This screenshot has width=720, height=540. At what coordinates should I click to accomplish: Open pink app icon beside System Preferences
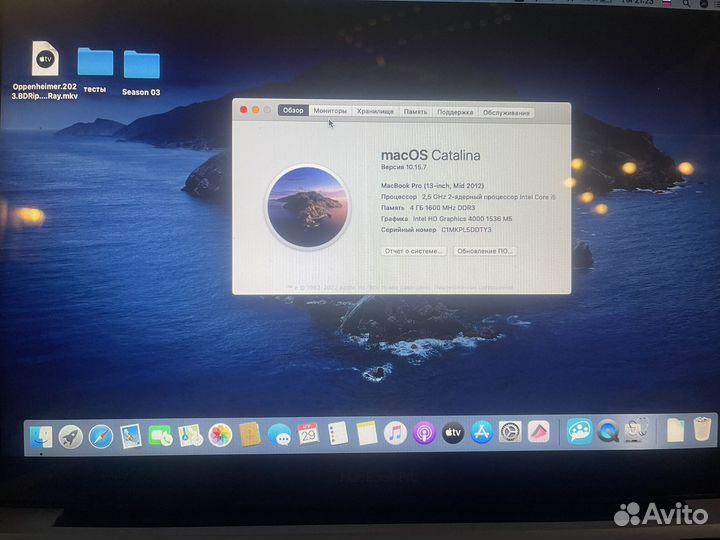point(539,432)
